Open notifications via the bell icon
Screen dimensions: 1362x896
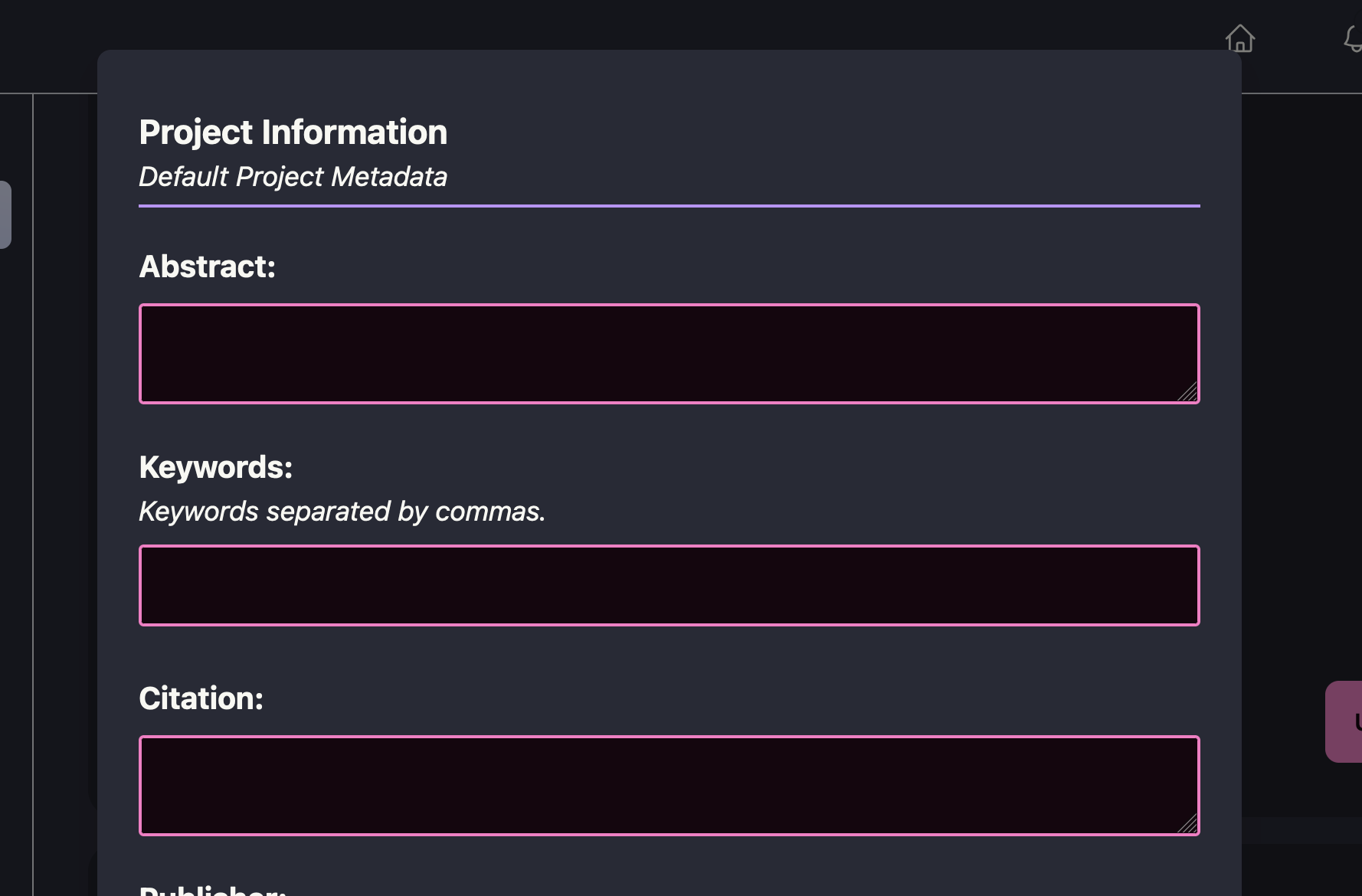click(1353, 38)
